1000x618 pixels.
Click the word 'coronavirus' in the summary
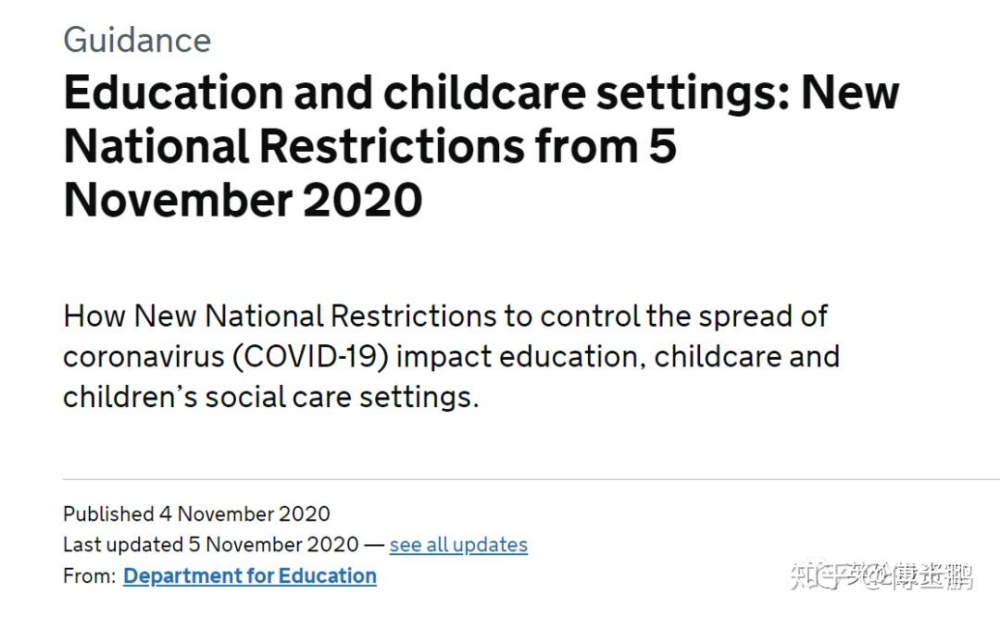[144, 357]
